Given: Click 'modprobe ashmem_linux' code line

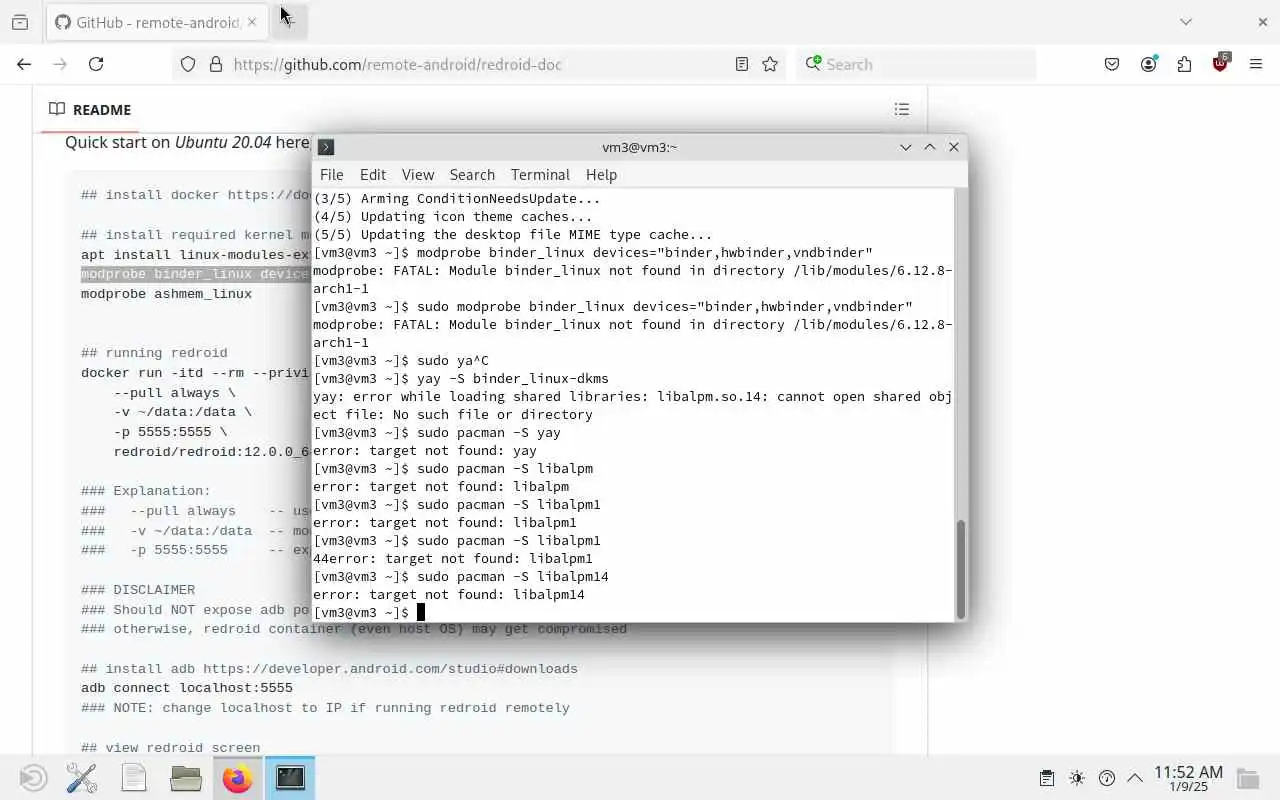Looking at the screenshot, I should [x=166, y=294].
